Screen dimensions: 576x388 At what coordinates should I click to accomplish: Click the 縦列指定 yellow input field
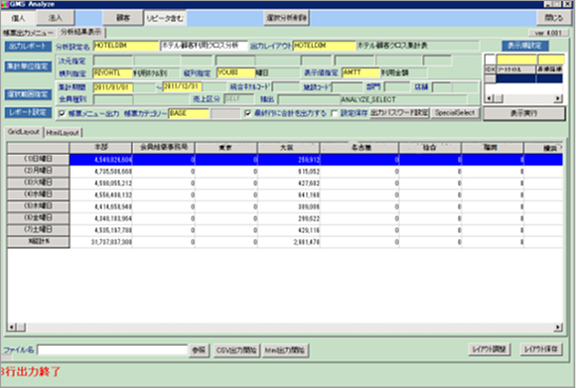(236, 73)
